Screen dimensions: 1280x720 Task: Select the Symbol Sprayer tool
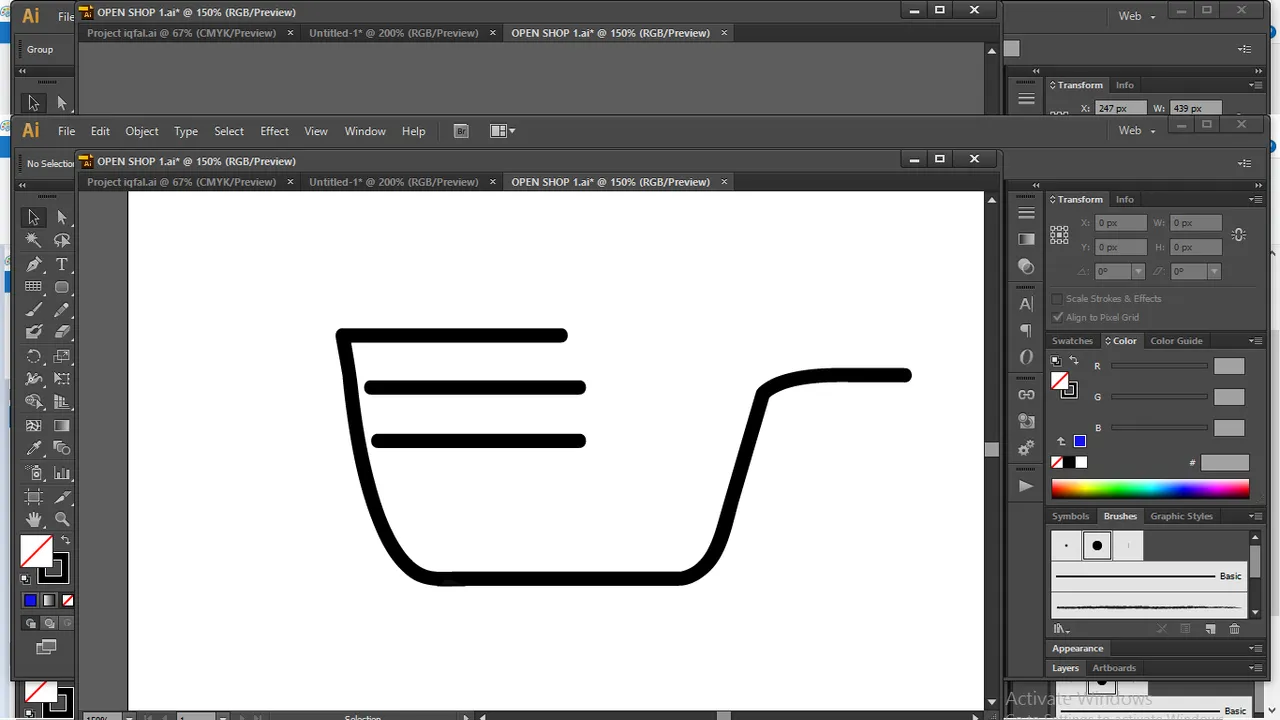(33, 473)
